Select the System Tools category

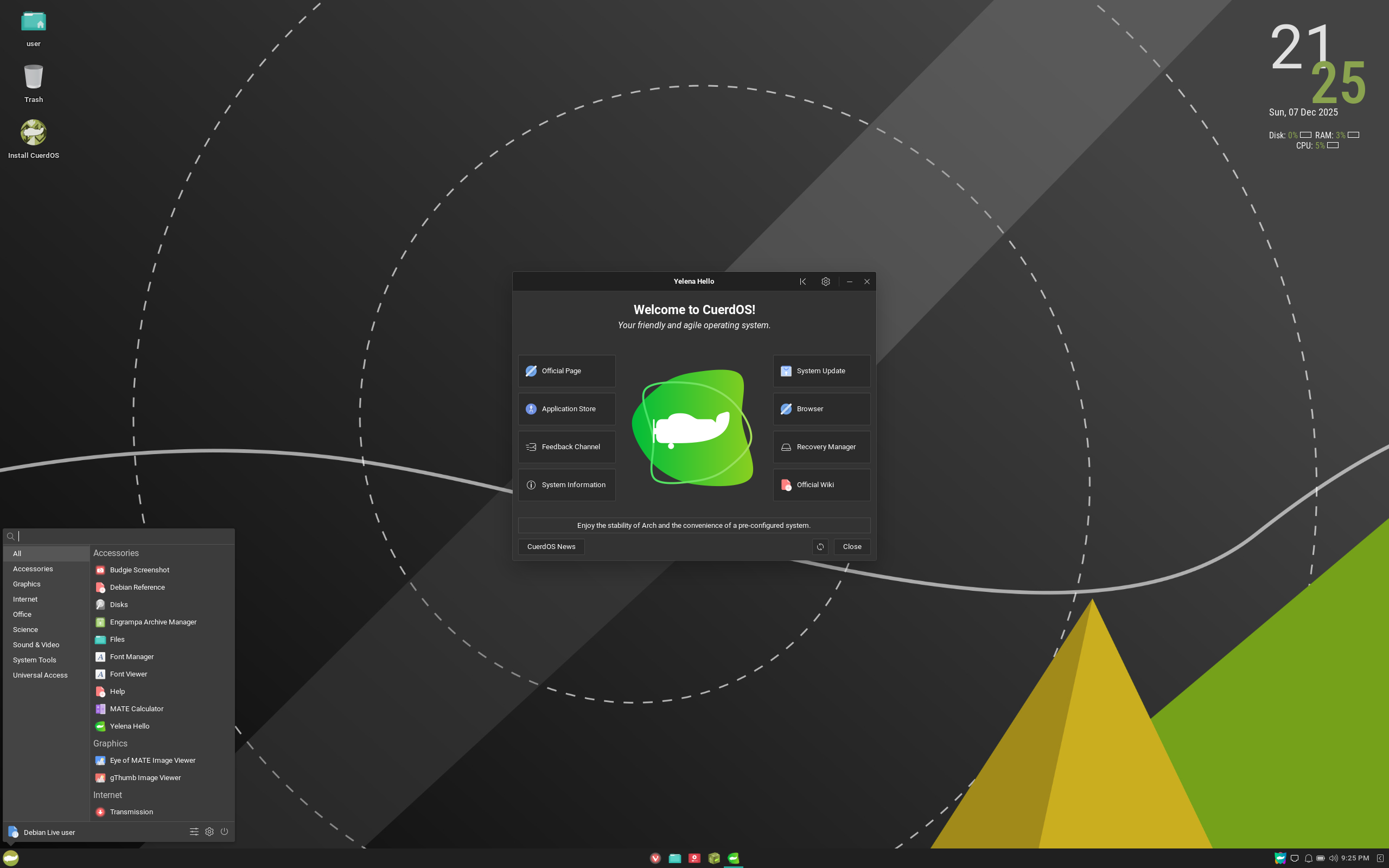pos(46,660)
